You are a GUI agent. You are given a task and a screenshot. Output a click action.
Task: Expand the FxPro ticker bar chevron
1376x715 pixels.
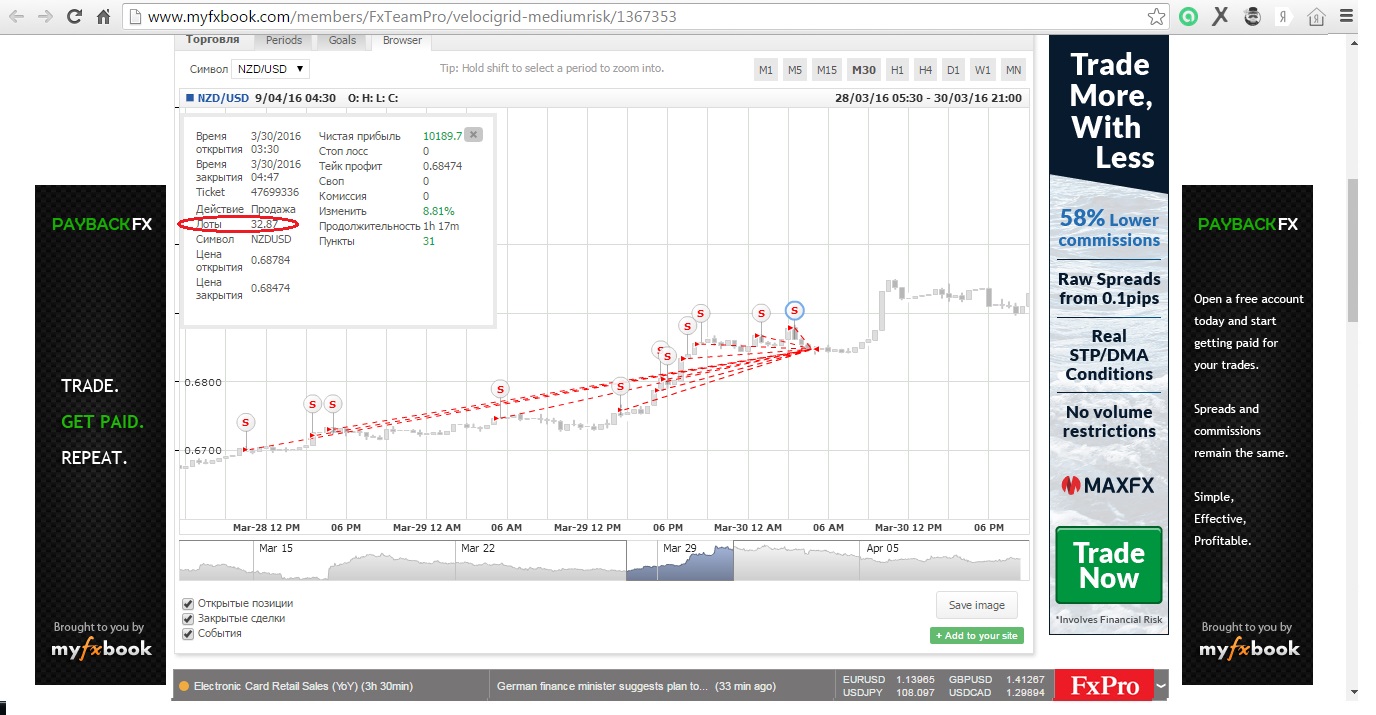click(1161, 686)
